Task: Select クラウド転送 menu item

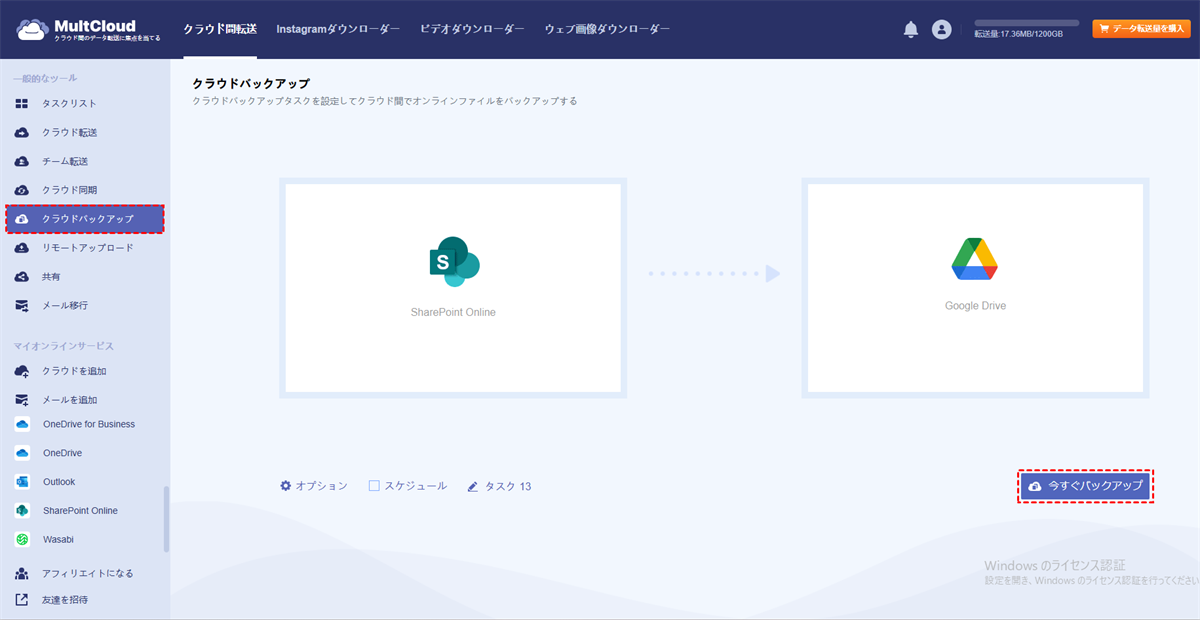Action: pyautogui.click(x=70, y=133)
